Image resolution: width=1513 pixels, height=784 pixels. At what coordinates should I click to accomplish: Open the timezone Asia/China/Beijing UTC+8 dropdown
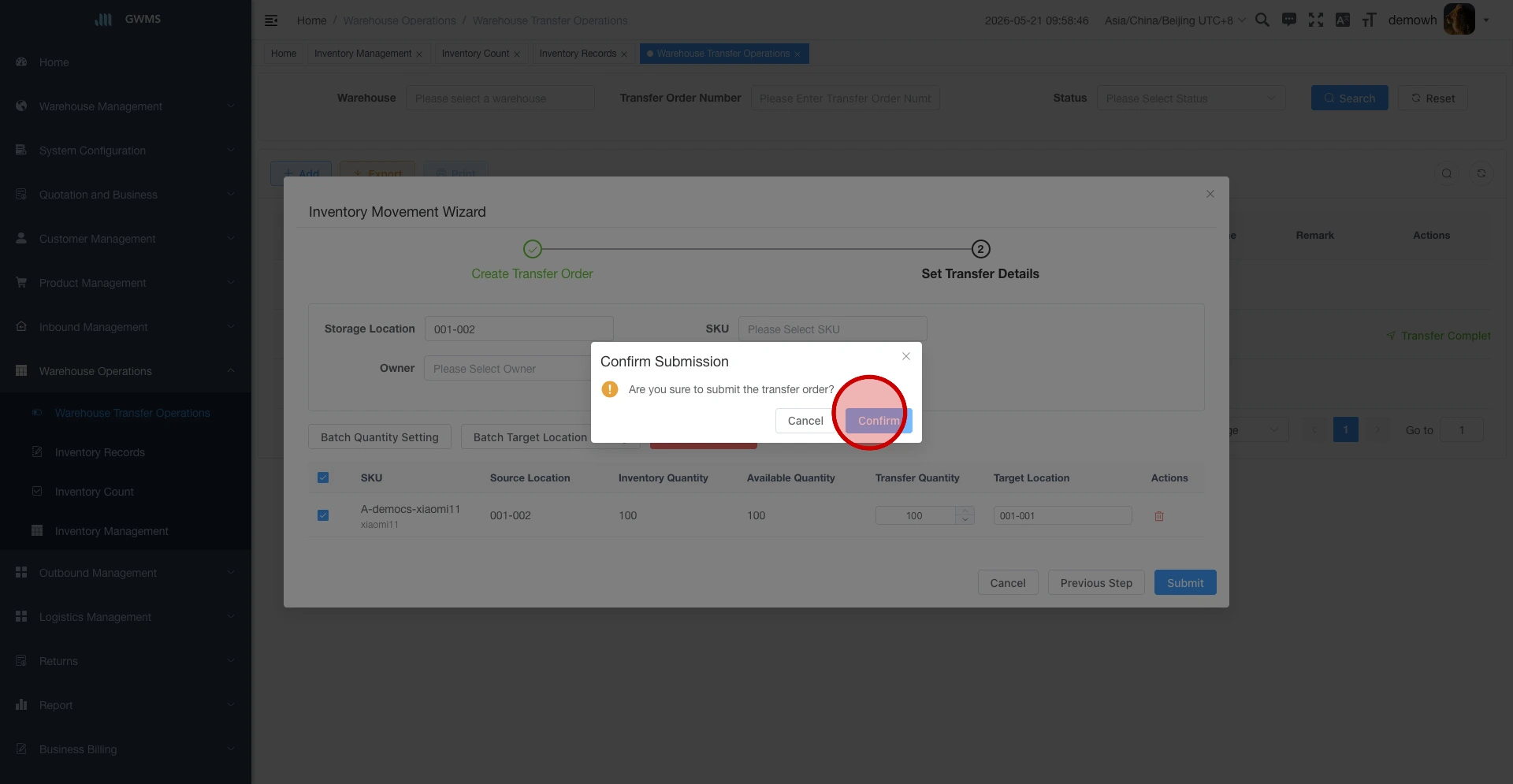[1174, 20]
